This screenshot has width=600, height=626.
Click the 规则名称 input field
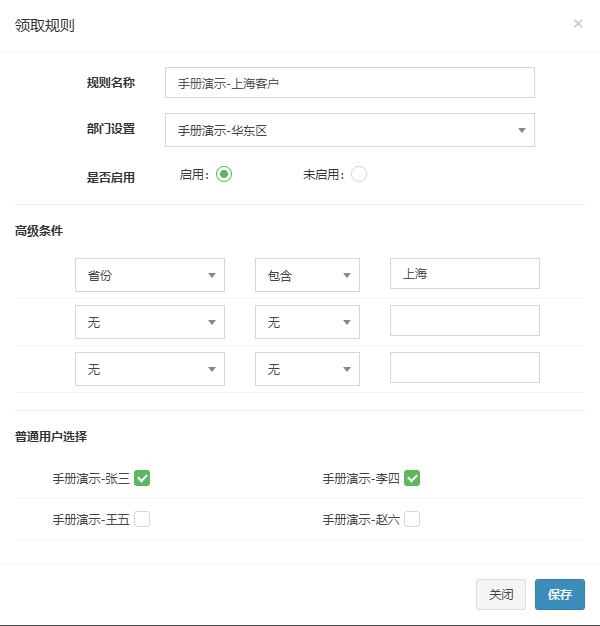(x=350, y=83)
